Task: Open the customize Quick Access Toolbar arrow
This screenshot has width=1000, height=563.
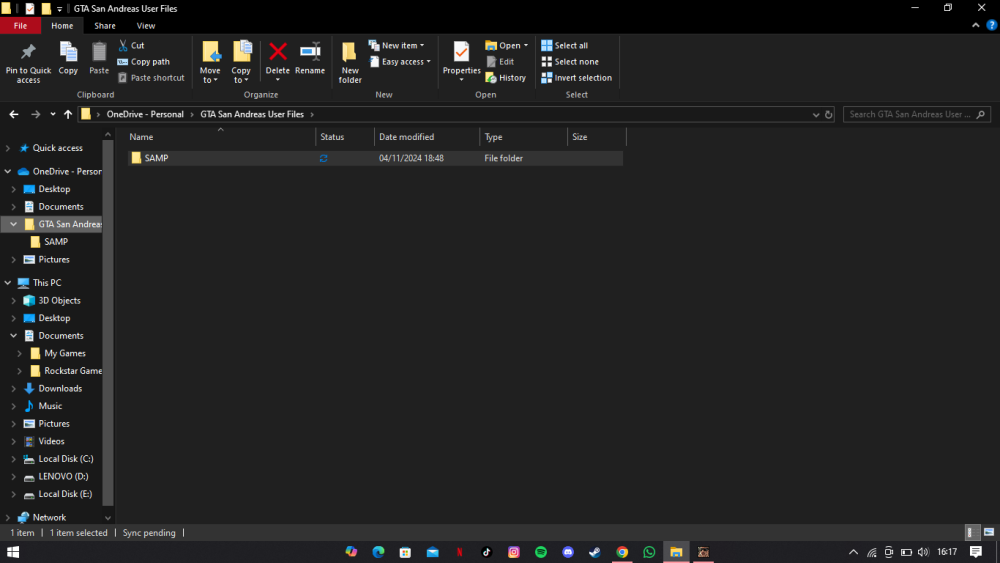Action: [x=59, y=9]
